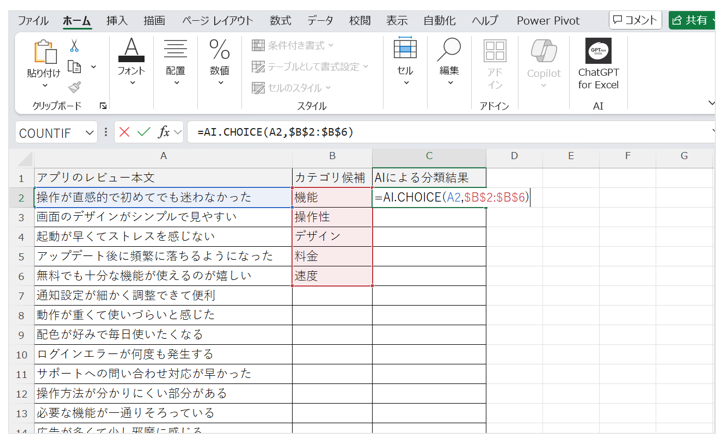Select cell カテゴリ候補 header
This screenshot has height=445, width=723.
(x=332, y=178)
